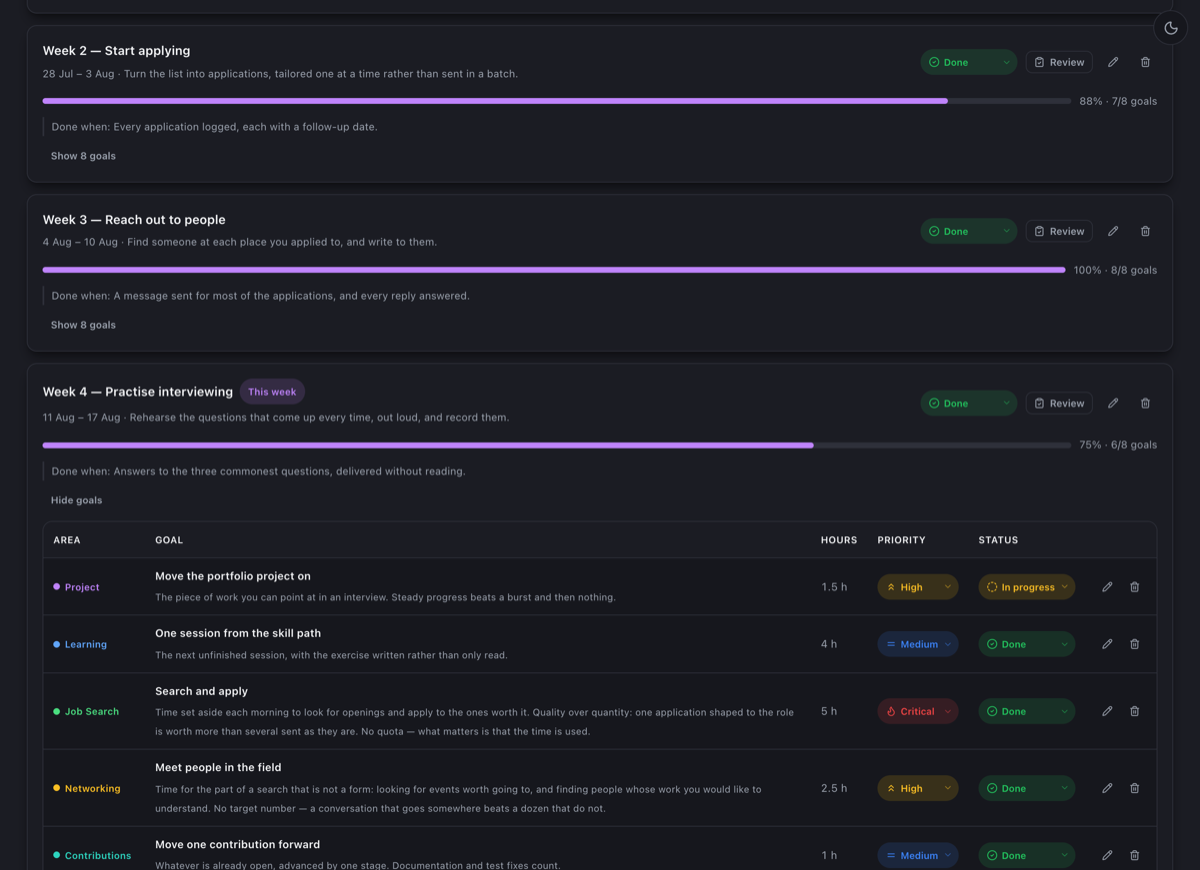Viewport: 1200px width, 870px height.
Task: Click the HOURS column header
Action: (839, 540)
